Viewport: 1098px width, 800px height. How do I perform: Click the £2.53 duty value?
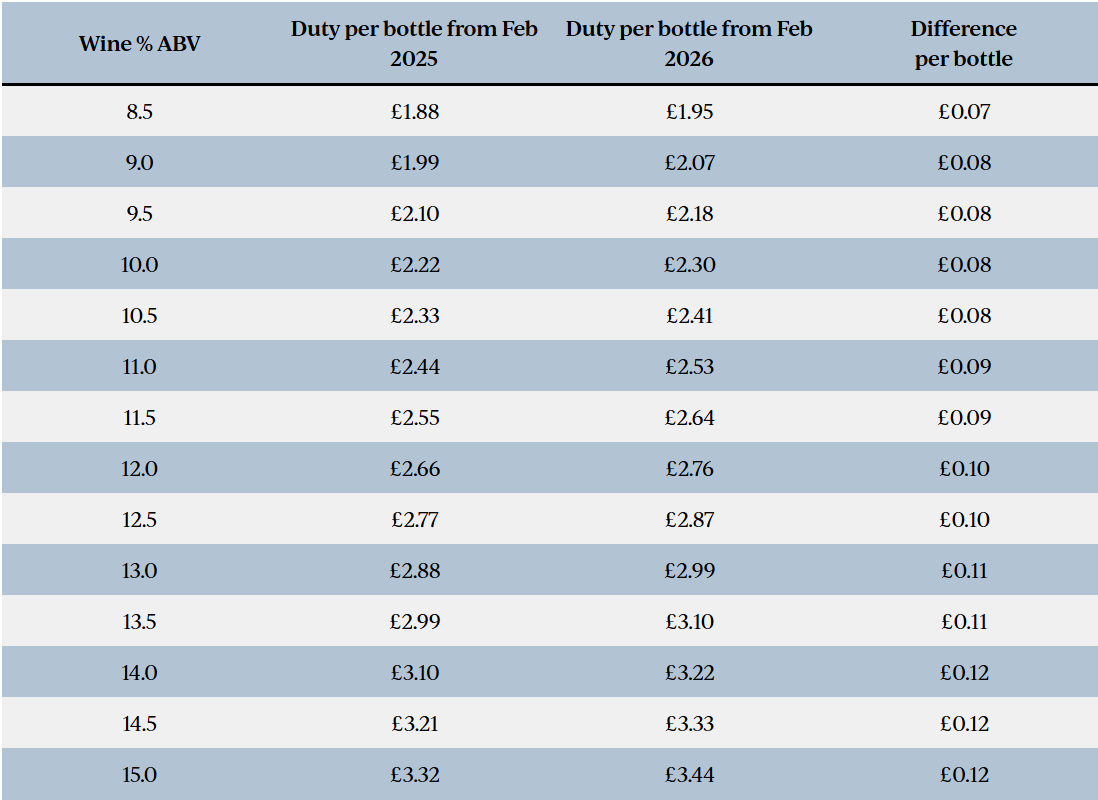(689, 367)
